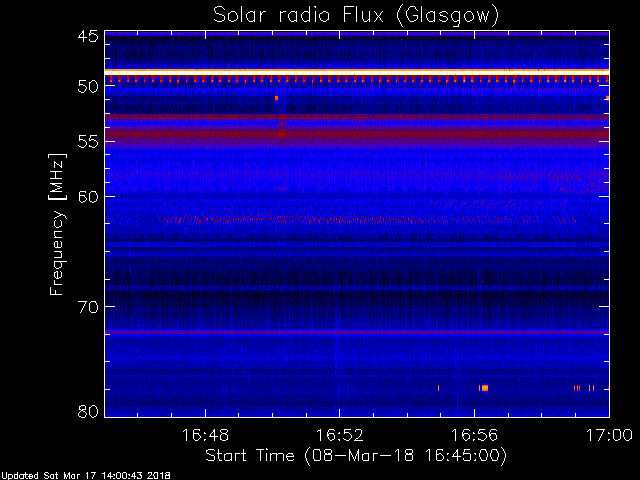Click the bright yellow-white band near 49 MHz
Screen dimensions: 640x480
point(357,72)
